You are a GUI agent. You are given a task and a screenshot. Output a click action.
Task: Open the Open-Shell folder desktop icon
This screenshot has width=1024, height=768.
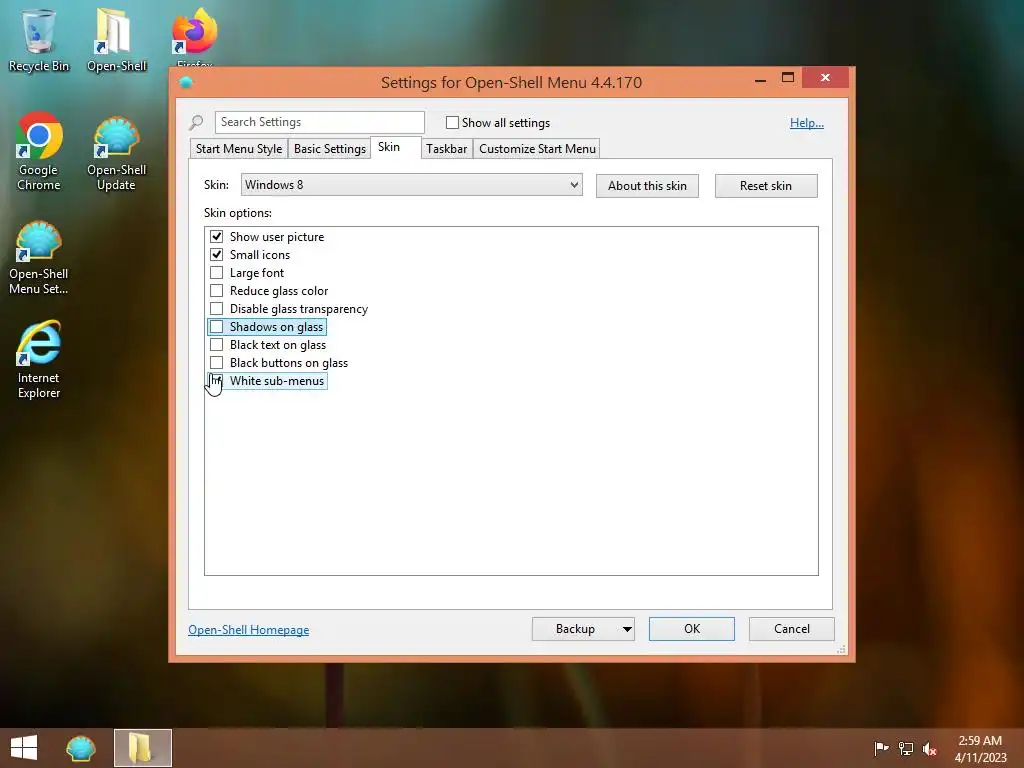[116, 39]
